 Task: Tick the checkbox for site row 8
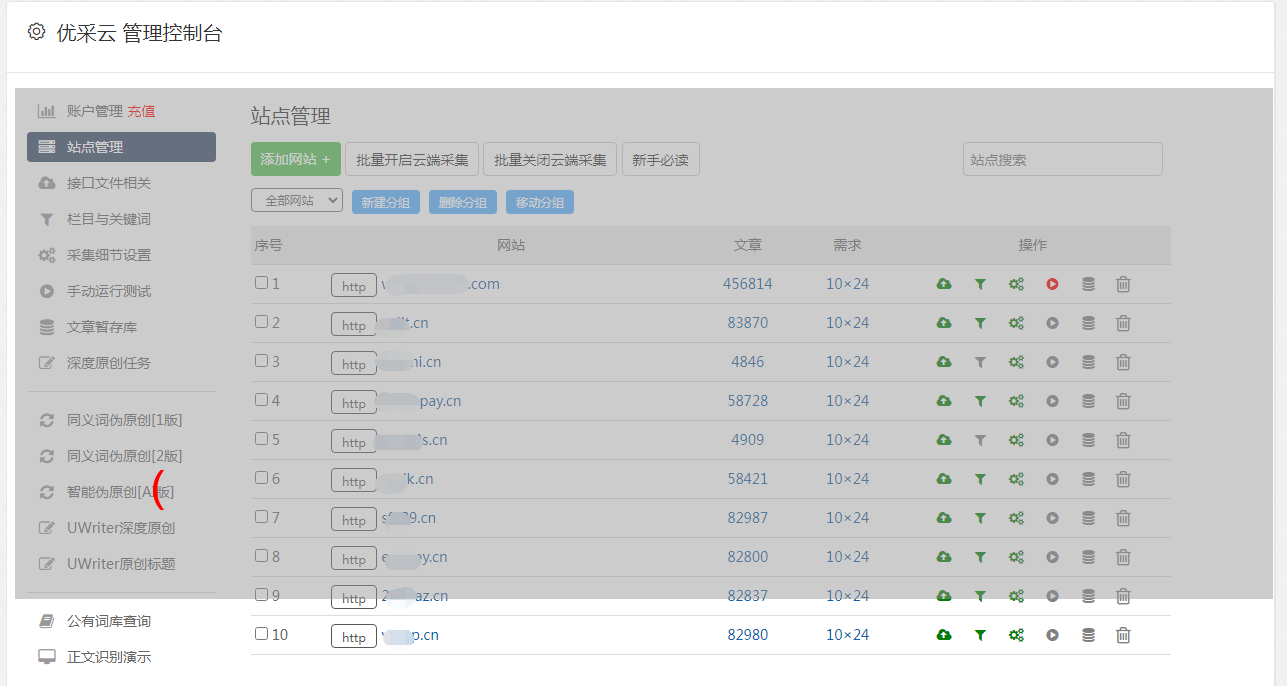click(x=261, y=556)
